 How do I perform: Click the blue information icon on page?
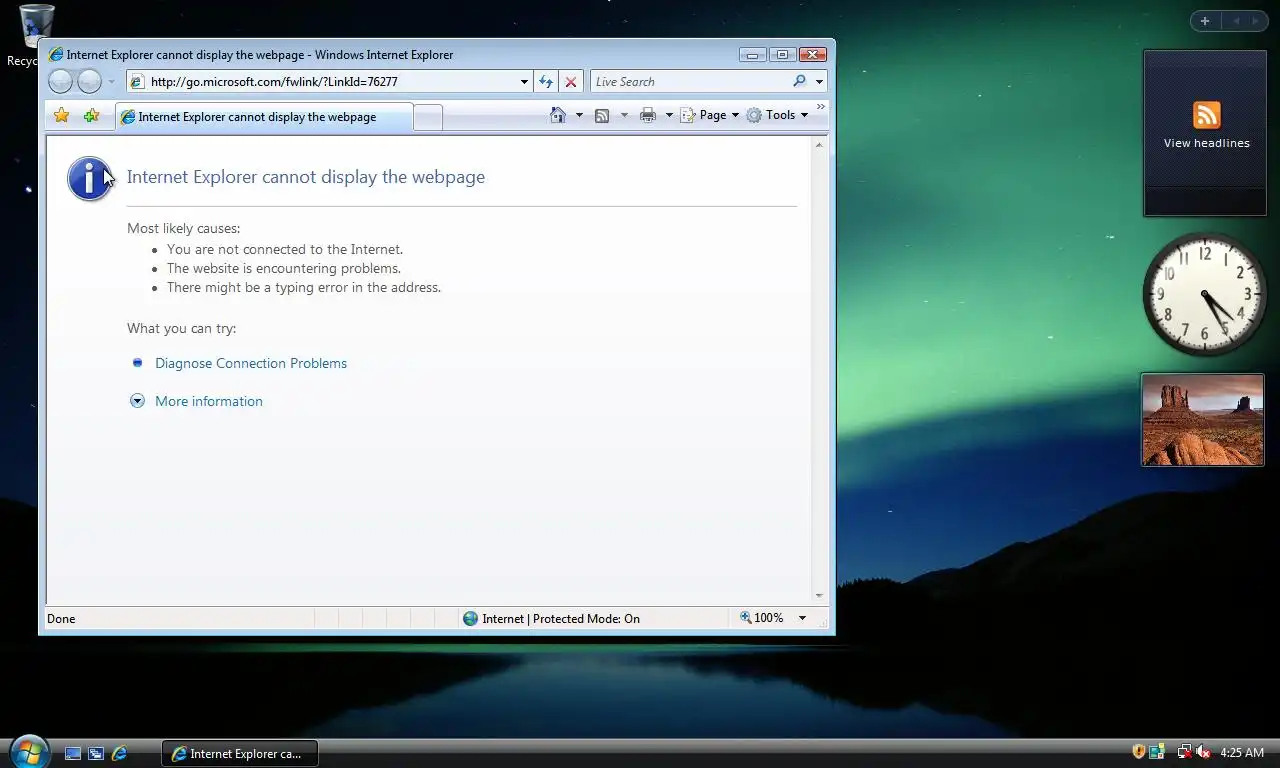pos(90,179)
